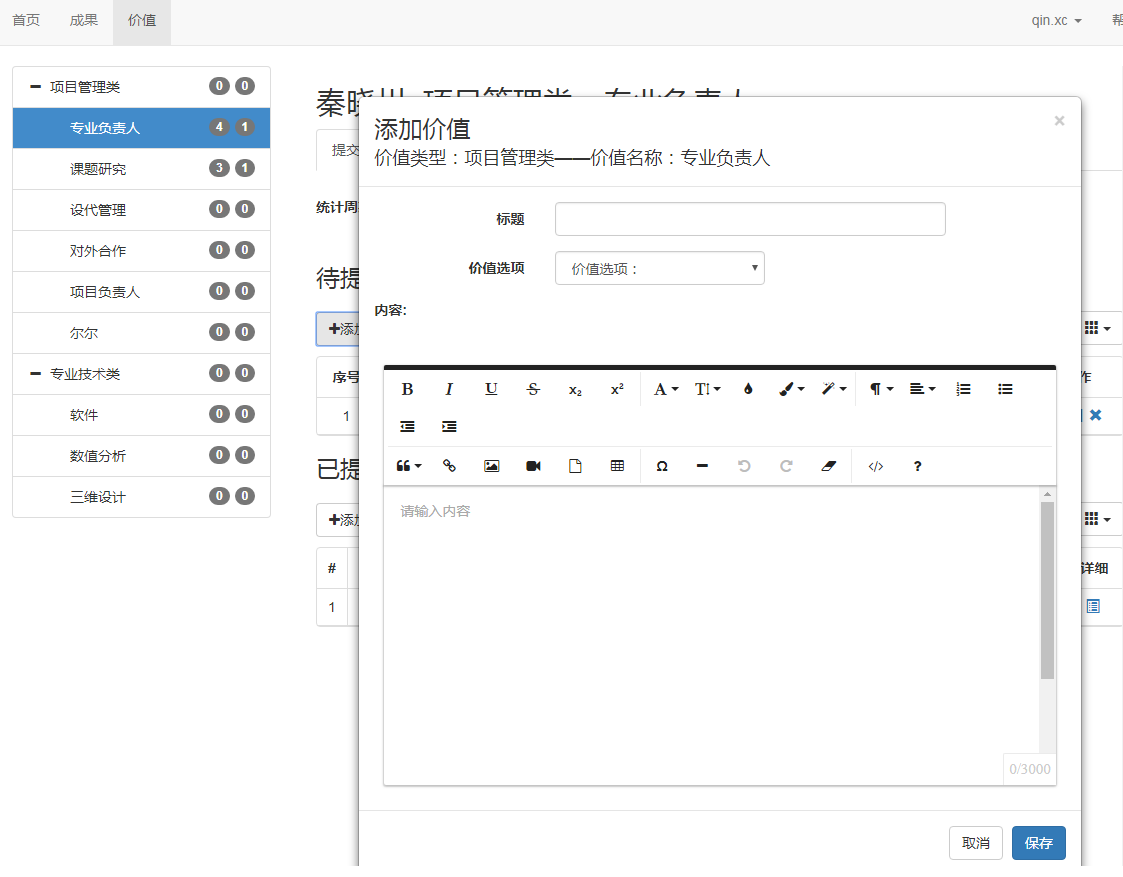1123x877 pixels.
Task: Open the qin.xc user menu
Action: point(1056,21)
